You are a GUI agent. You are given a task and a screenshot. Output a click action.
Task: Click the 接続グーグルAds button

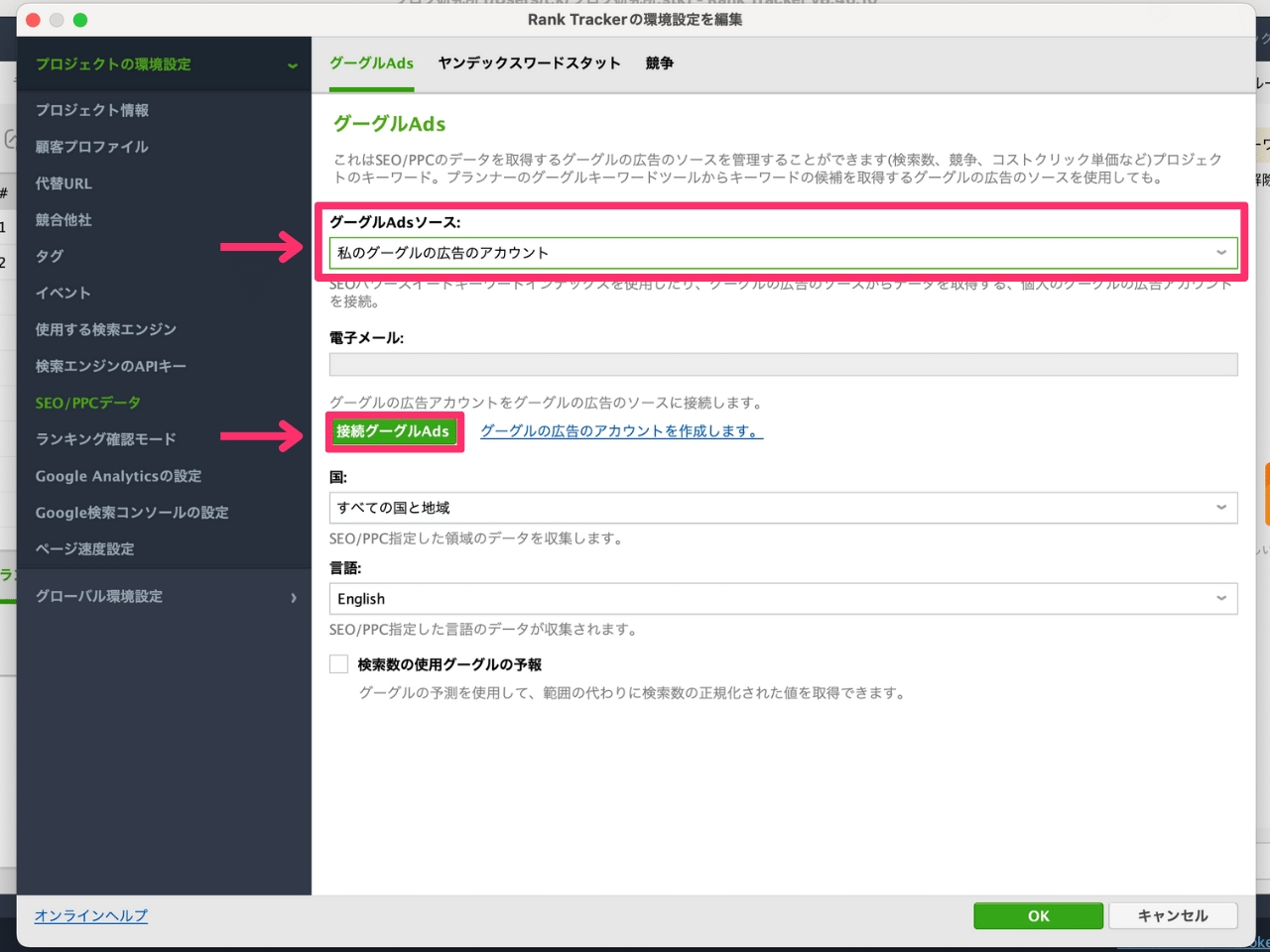[x=393, y=431]
